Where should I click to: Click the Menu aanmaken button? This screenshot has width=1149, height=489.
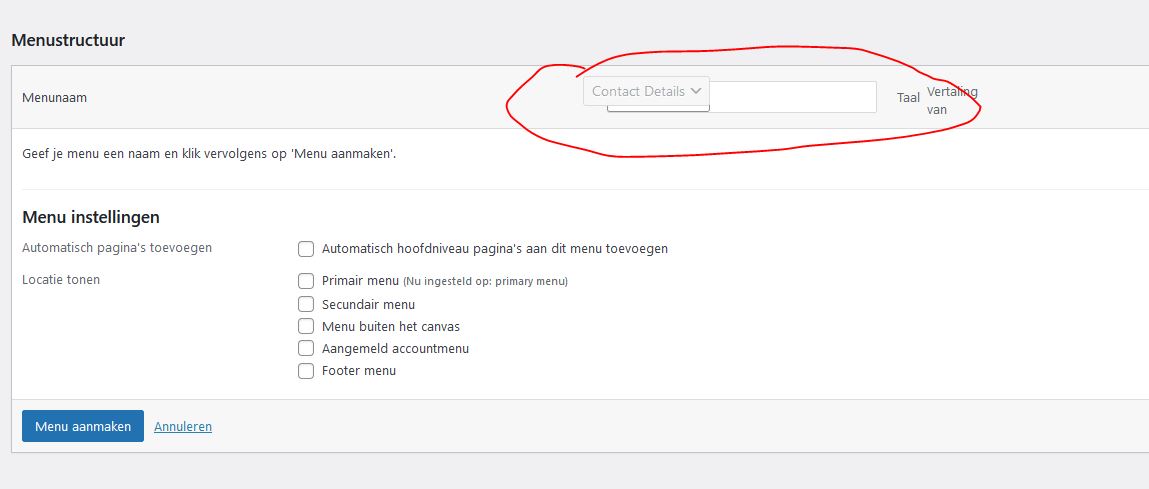tap(83, 426)
